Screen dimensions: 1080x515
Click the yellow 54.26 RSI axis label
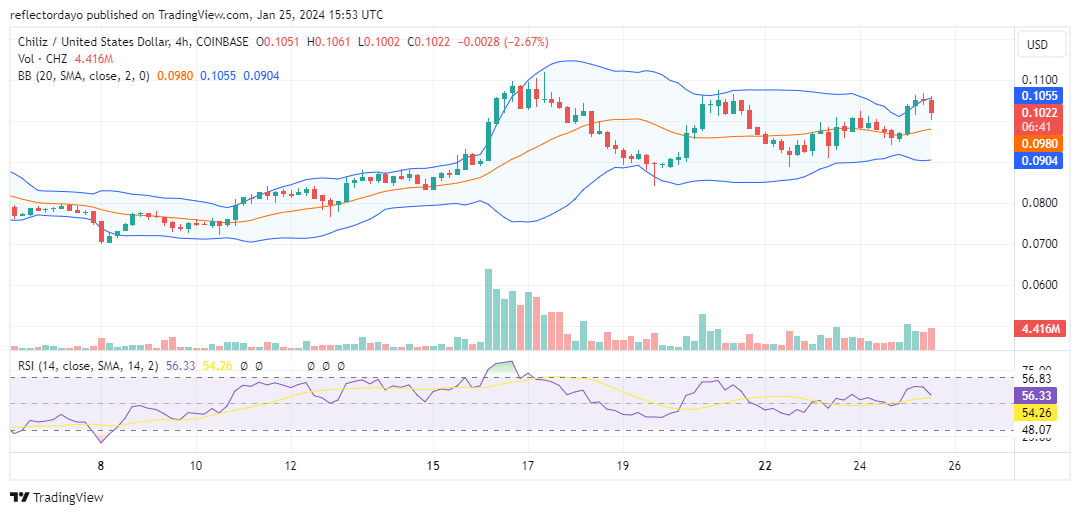[1037, 413]
